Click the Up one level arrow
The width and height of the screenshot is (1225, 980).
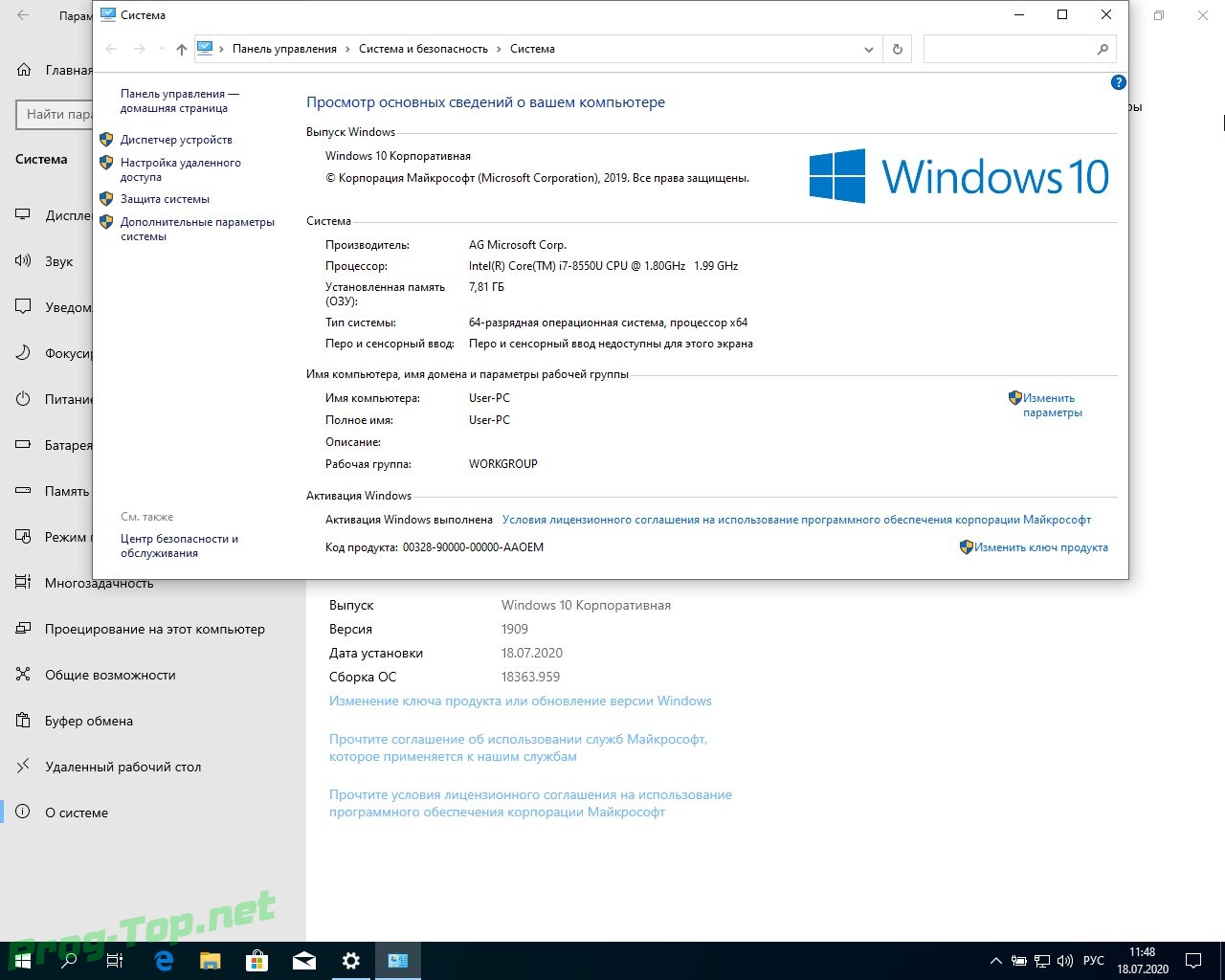click(x=181, y=49)
